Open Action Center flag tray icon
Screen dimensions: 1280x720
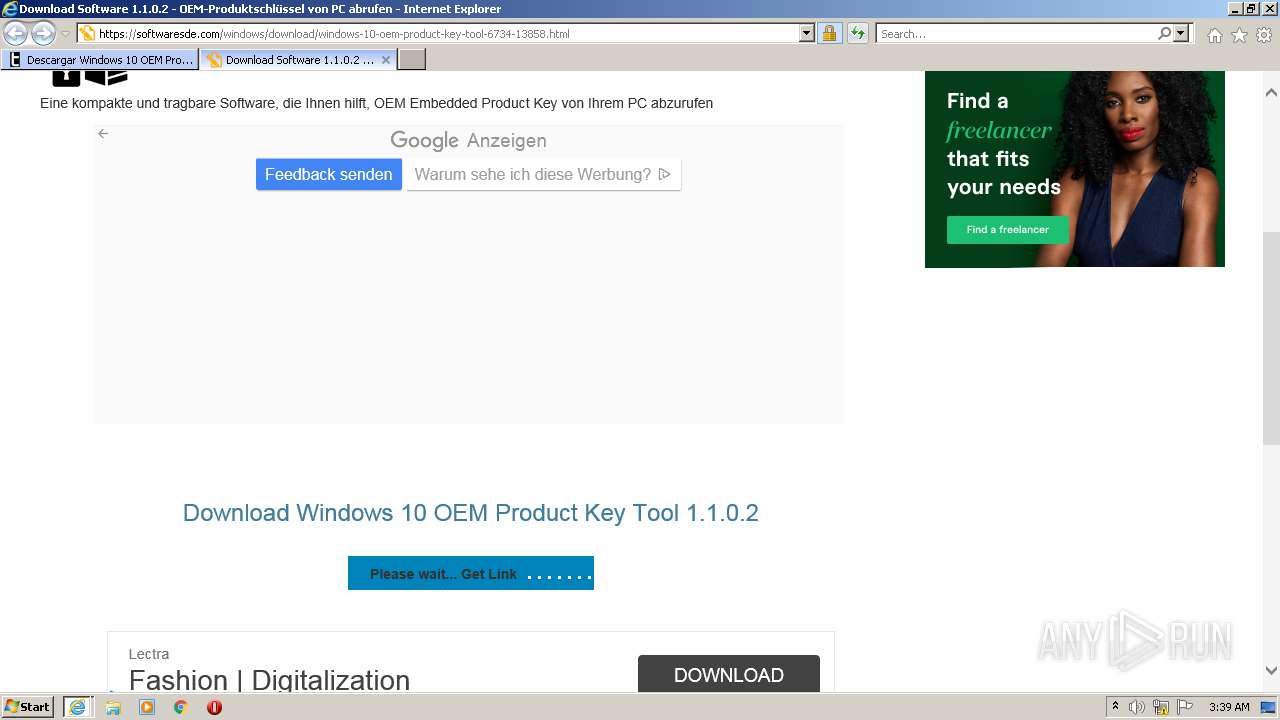tap(1185, 707)
